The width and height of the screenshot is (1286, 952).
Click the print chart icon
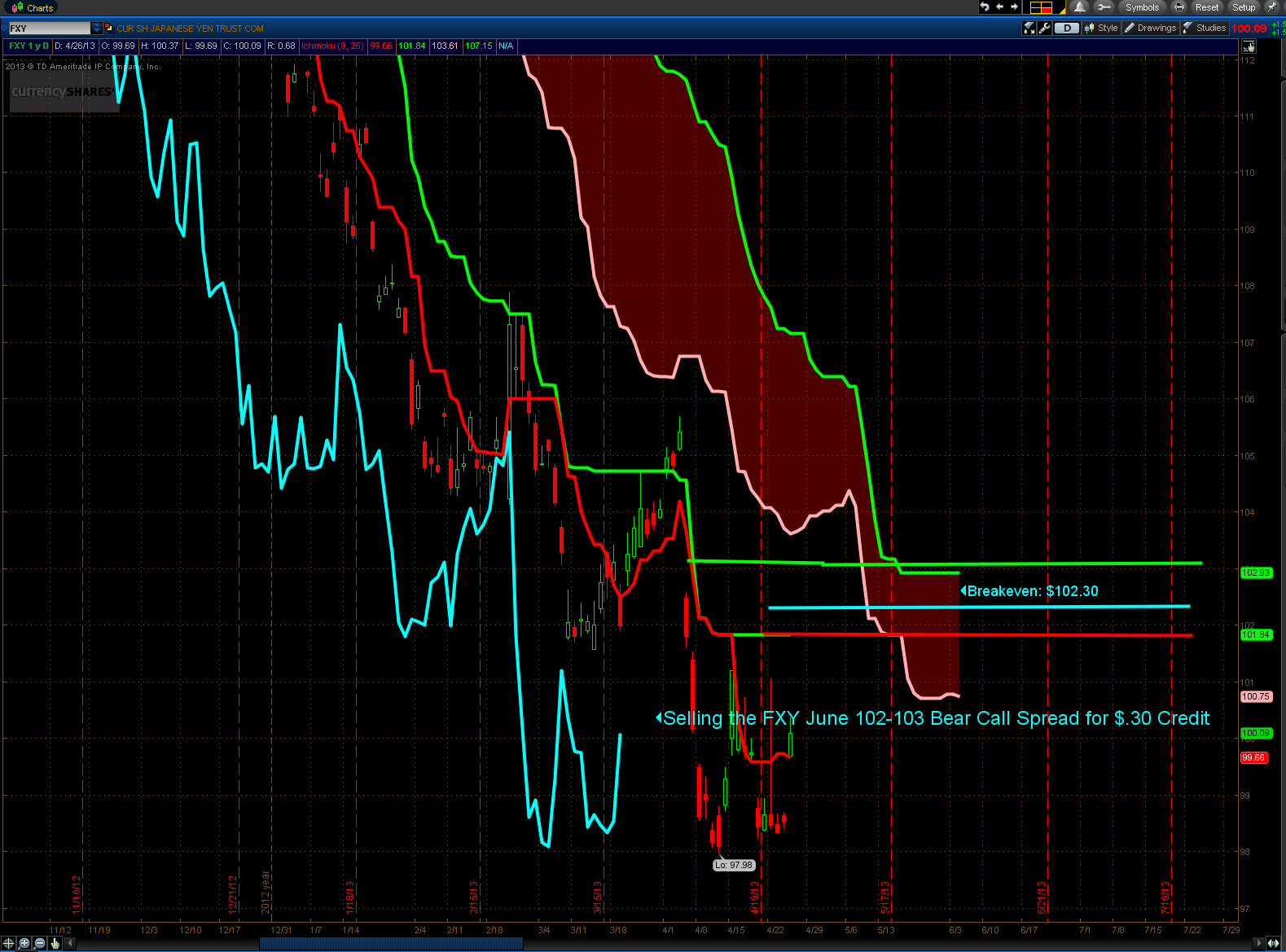tap(1178, 7)
